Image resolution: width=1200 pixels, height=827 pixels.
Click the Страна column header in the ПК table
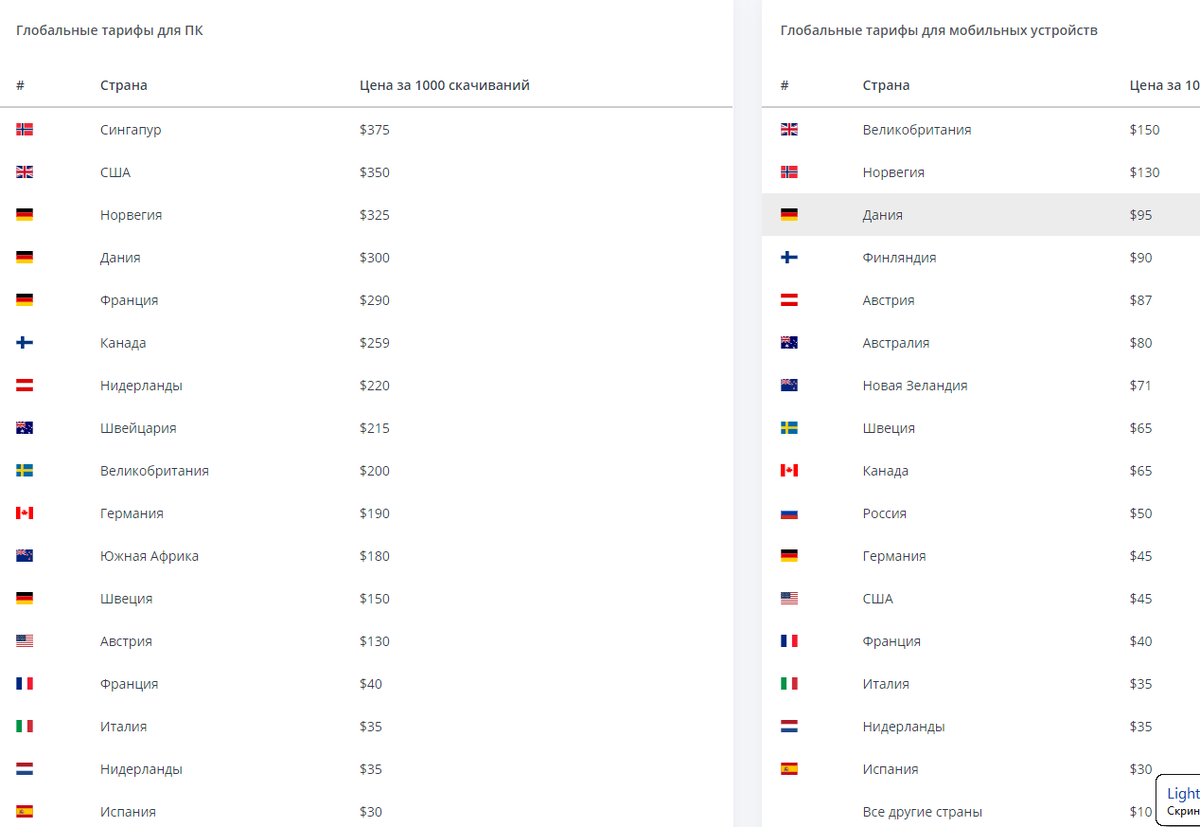click(124, 86)
